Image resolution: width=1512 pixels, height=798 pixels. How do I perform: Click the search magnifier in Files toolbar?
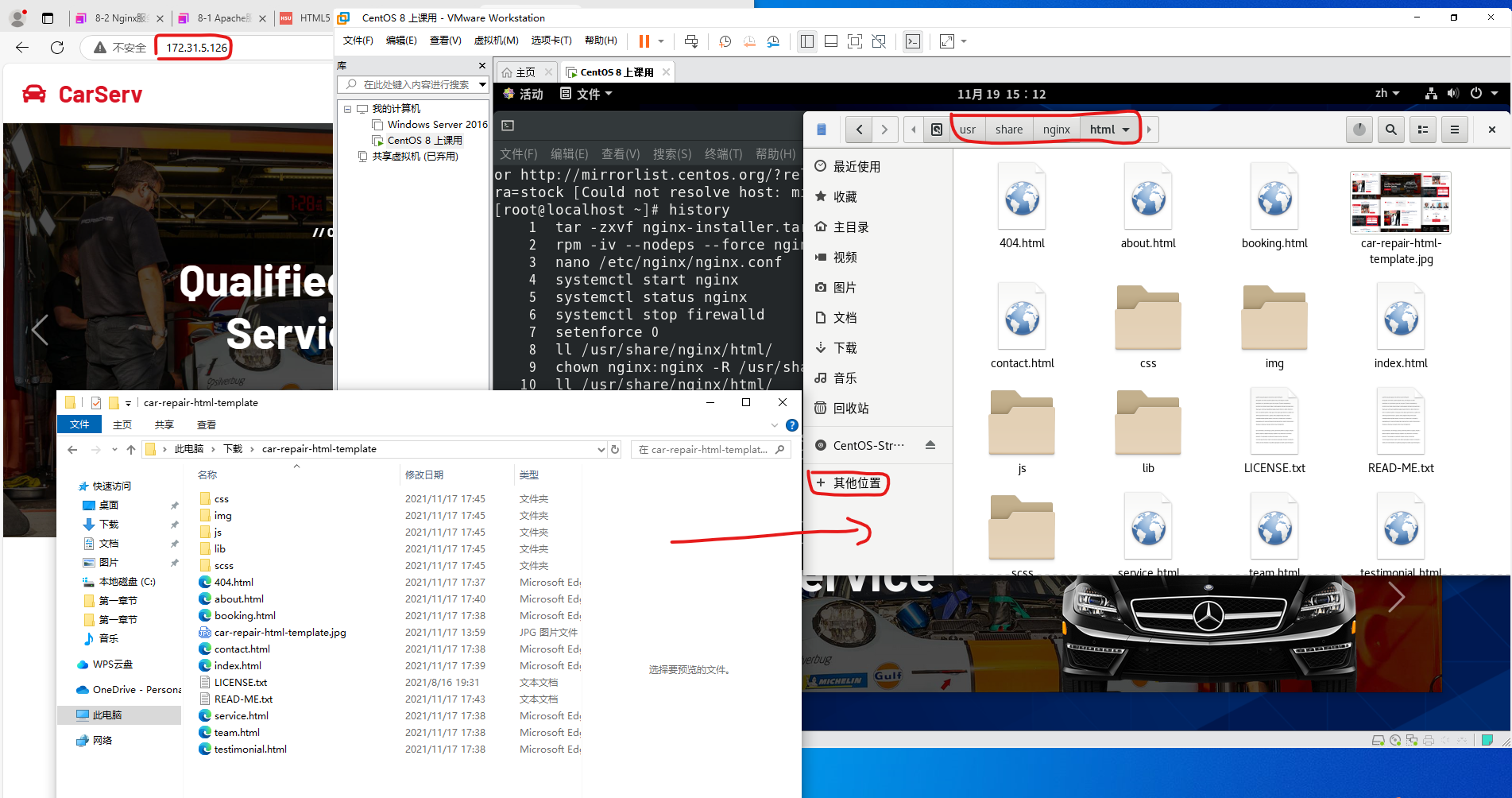[1390, 130]
